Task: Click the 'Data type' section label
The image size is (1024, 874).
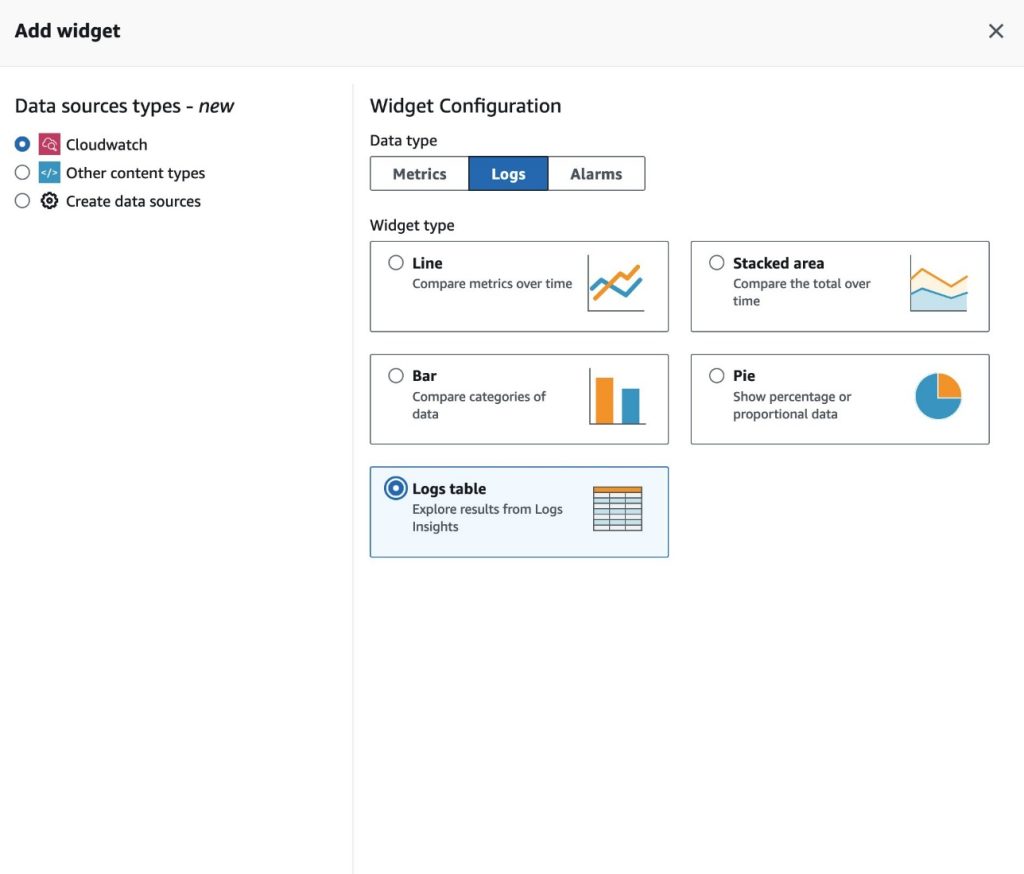Action: point(404,140)
